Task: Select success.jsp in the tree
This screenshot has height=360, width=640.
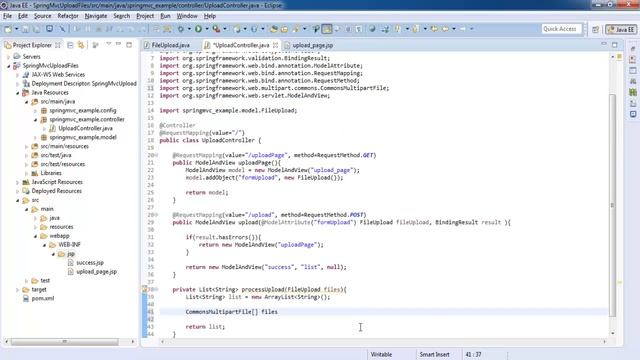Action: point(90,263)
